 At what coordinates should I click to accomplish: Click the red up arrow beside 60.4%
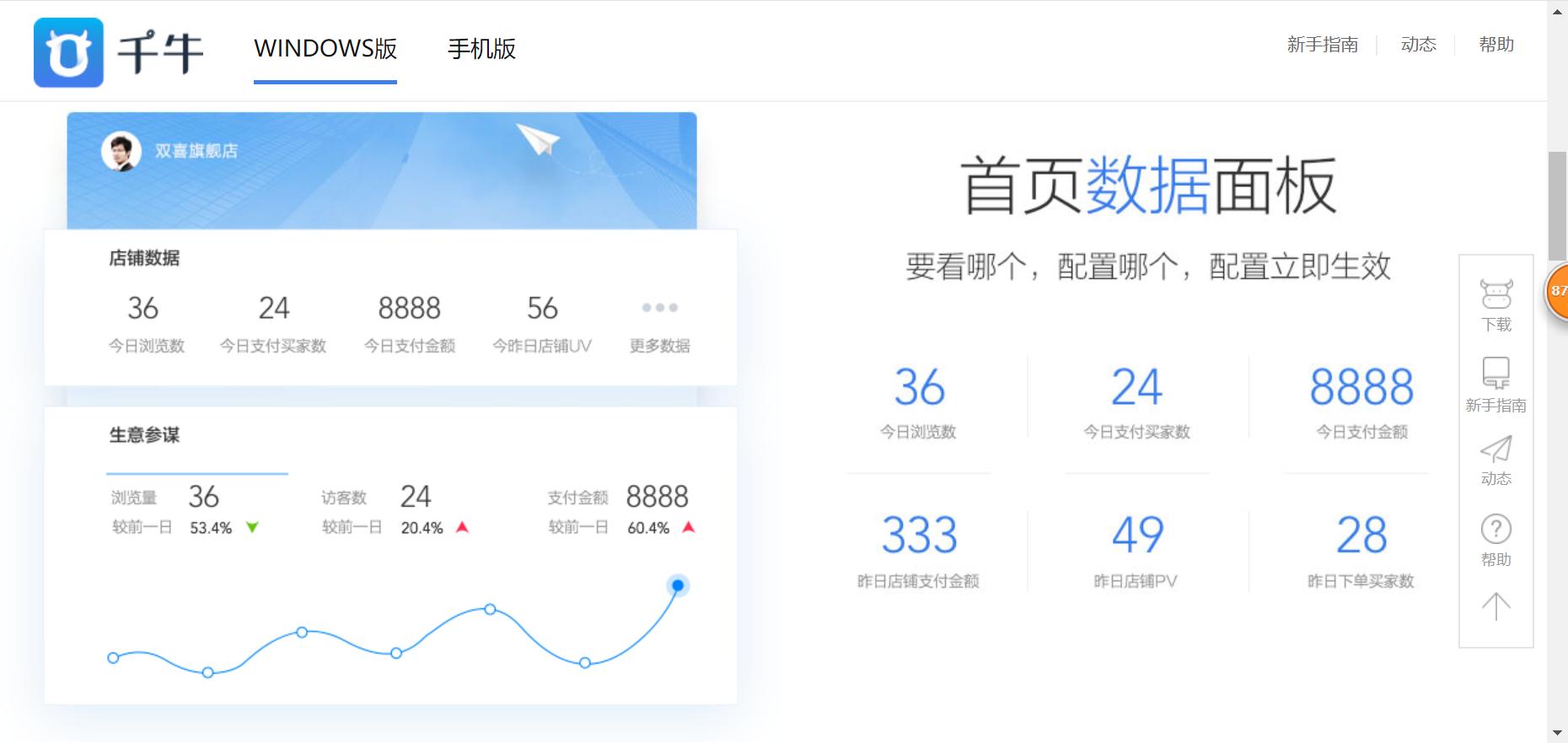689,528
